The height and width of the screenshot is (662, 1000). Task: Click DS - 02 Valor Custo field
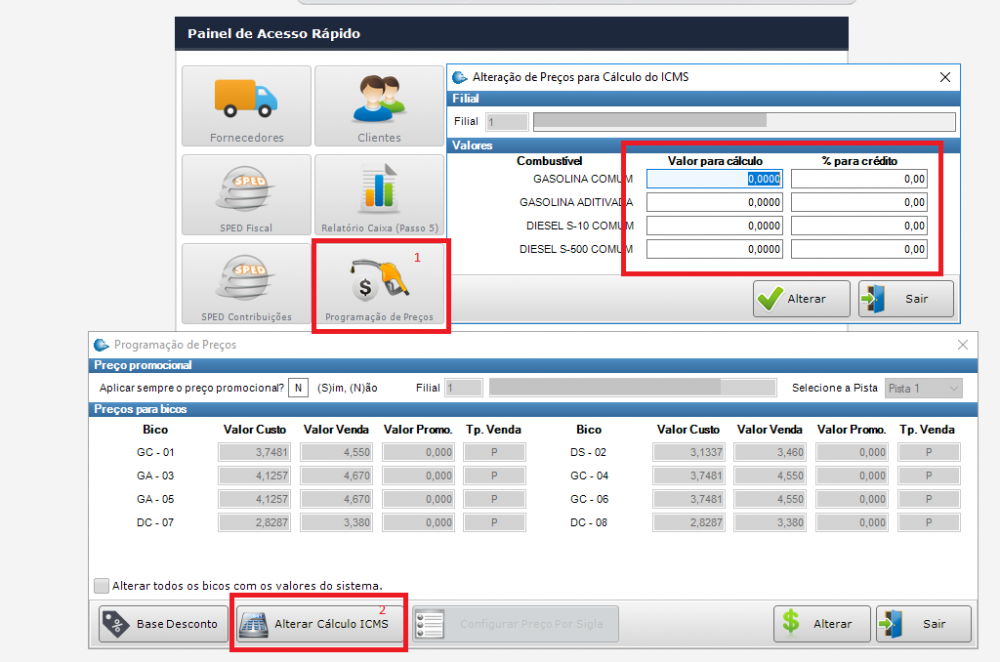coord(689,452)
